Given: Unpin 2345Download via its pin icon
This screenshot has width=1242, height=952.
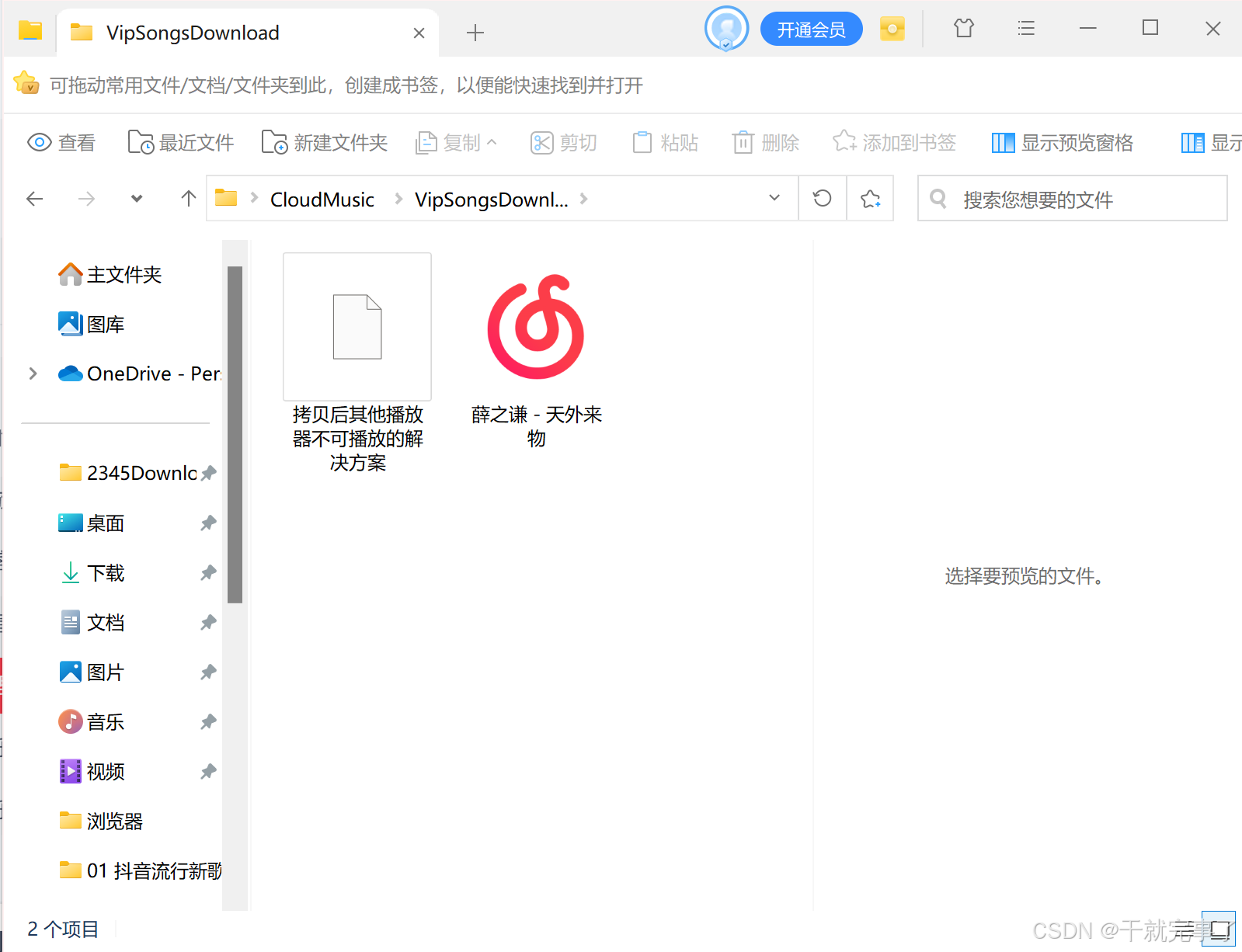Looking at the screenshot, I should coord(208,473).
